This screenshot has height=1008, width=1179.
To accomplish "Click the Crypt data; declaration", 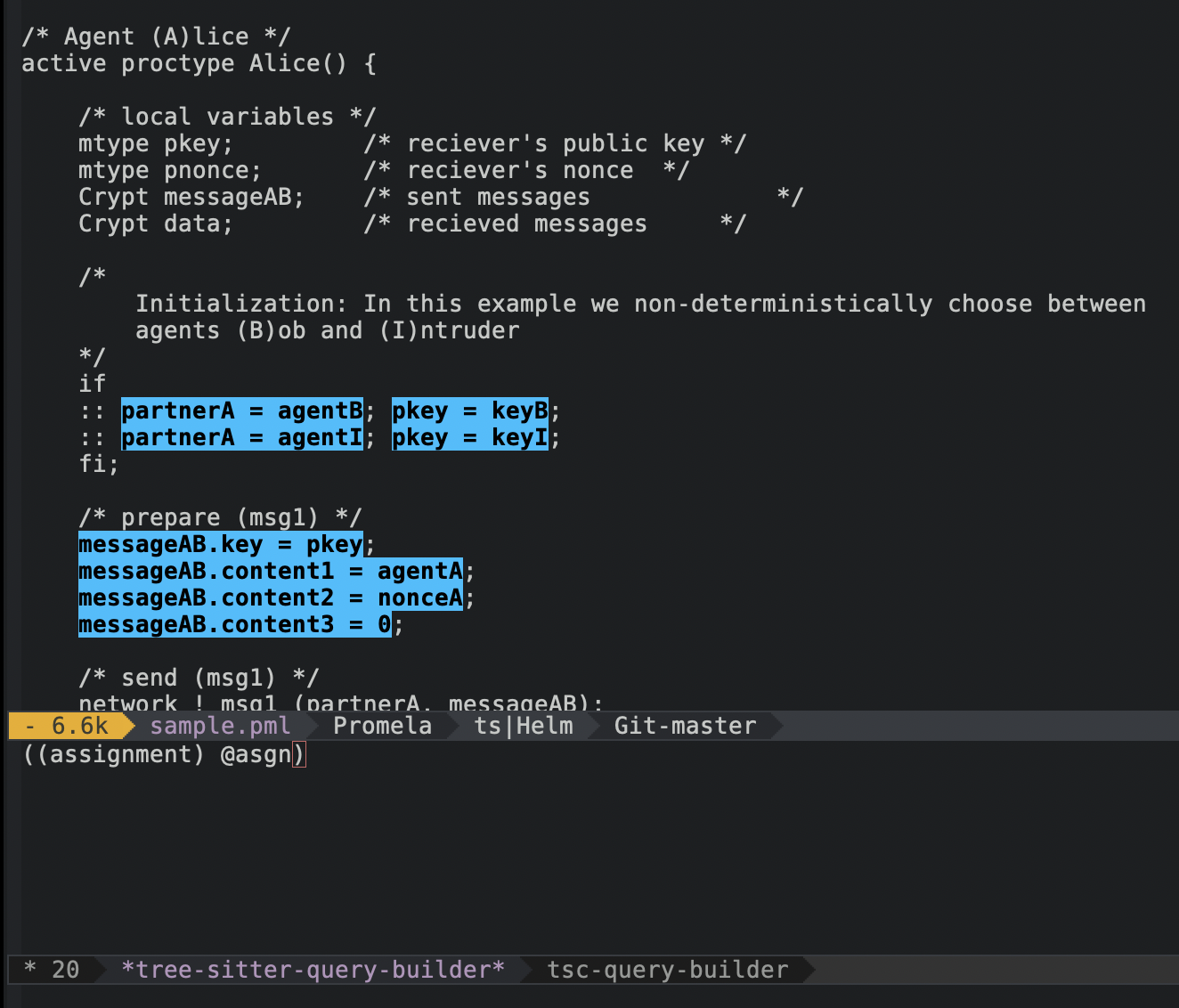I will 156,224.
